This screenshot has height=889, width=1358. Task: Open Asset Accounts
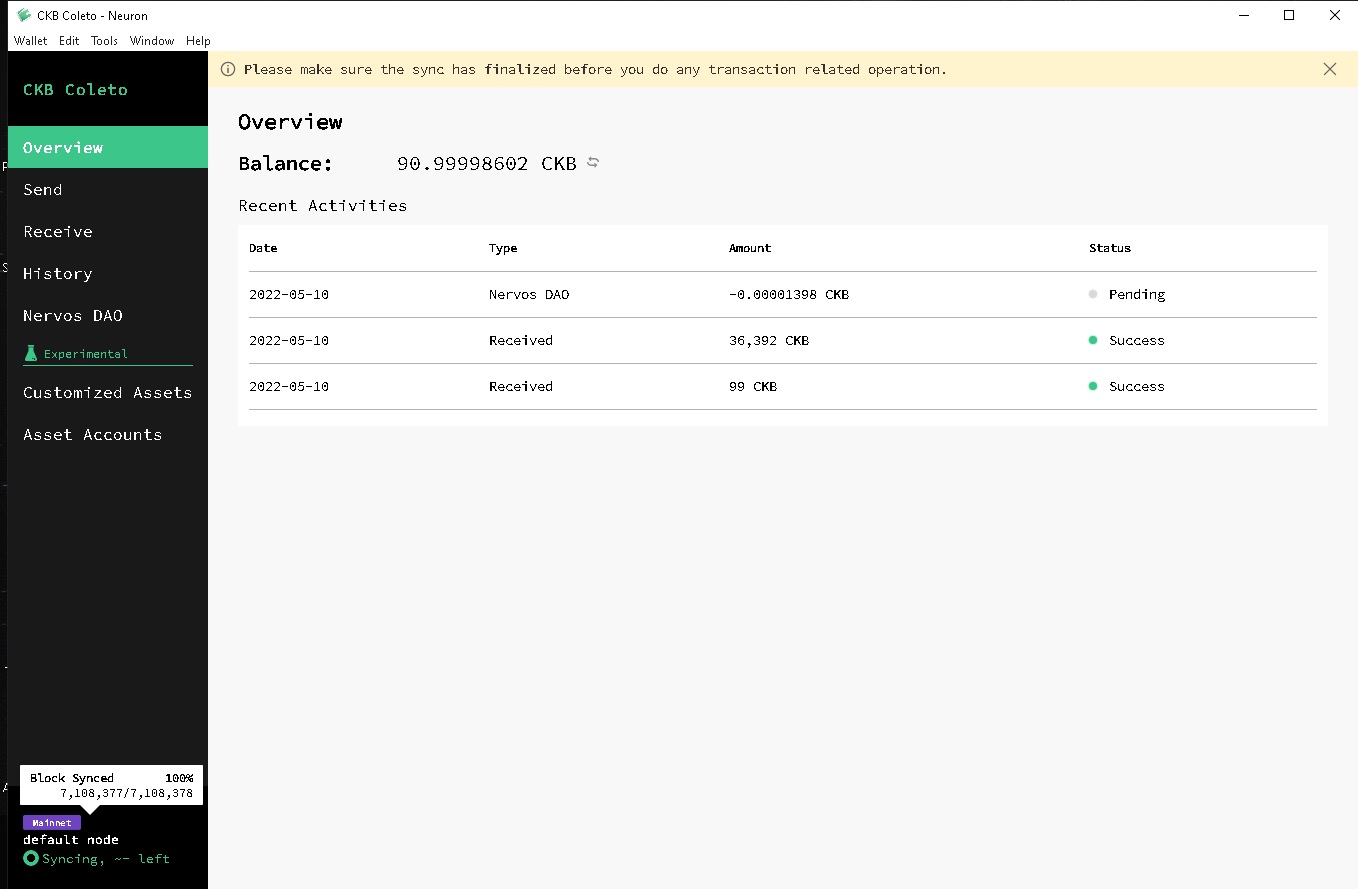92,434
